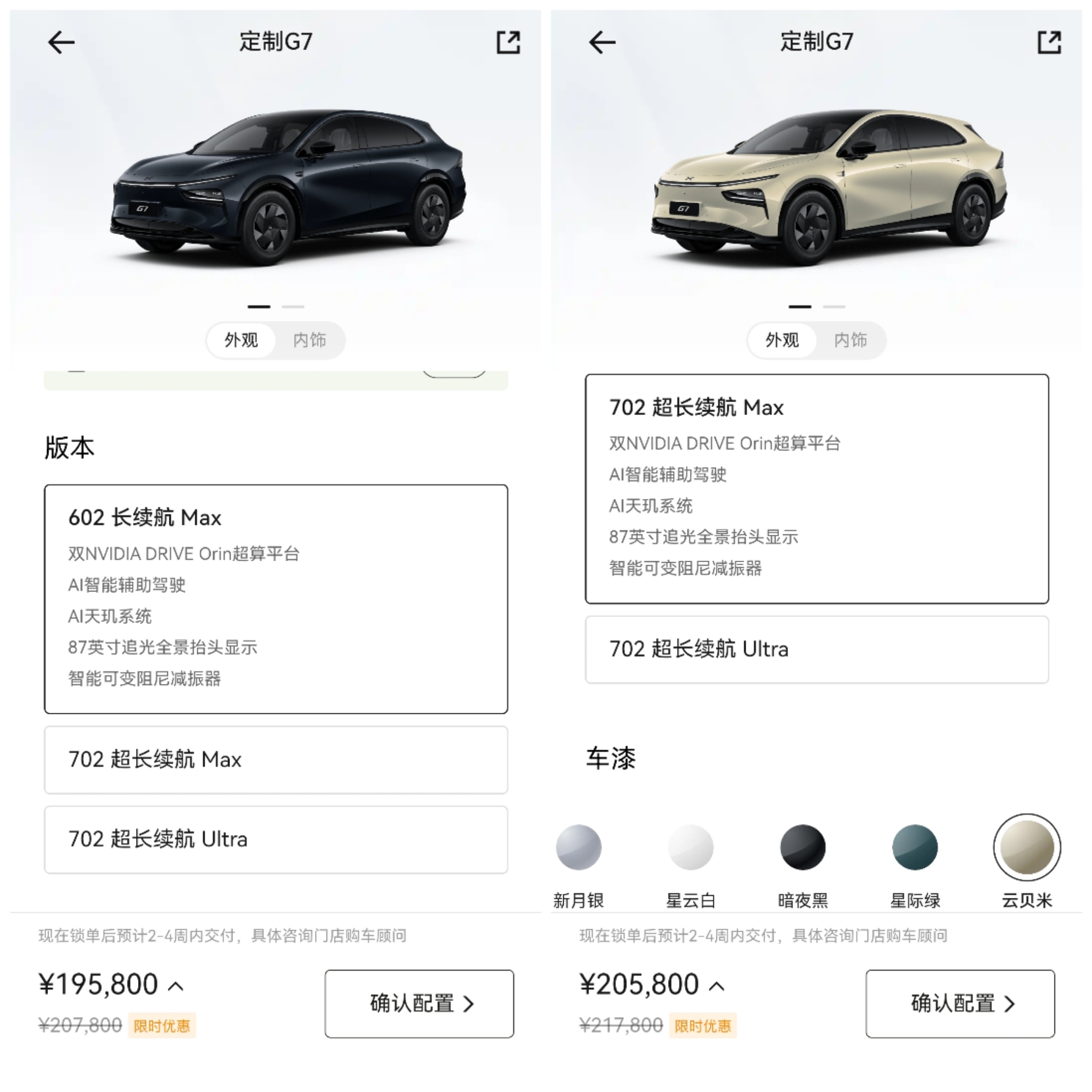Select 702 超长续航 Ultra on left screen
This screenshot has width=1092, height=1092.
pos(276,839)
